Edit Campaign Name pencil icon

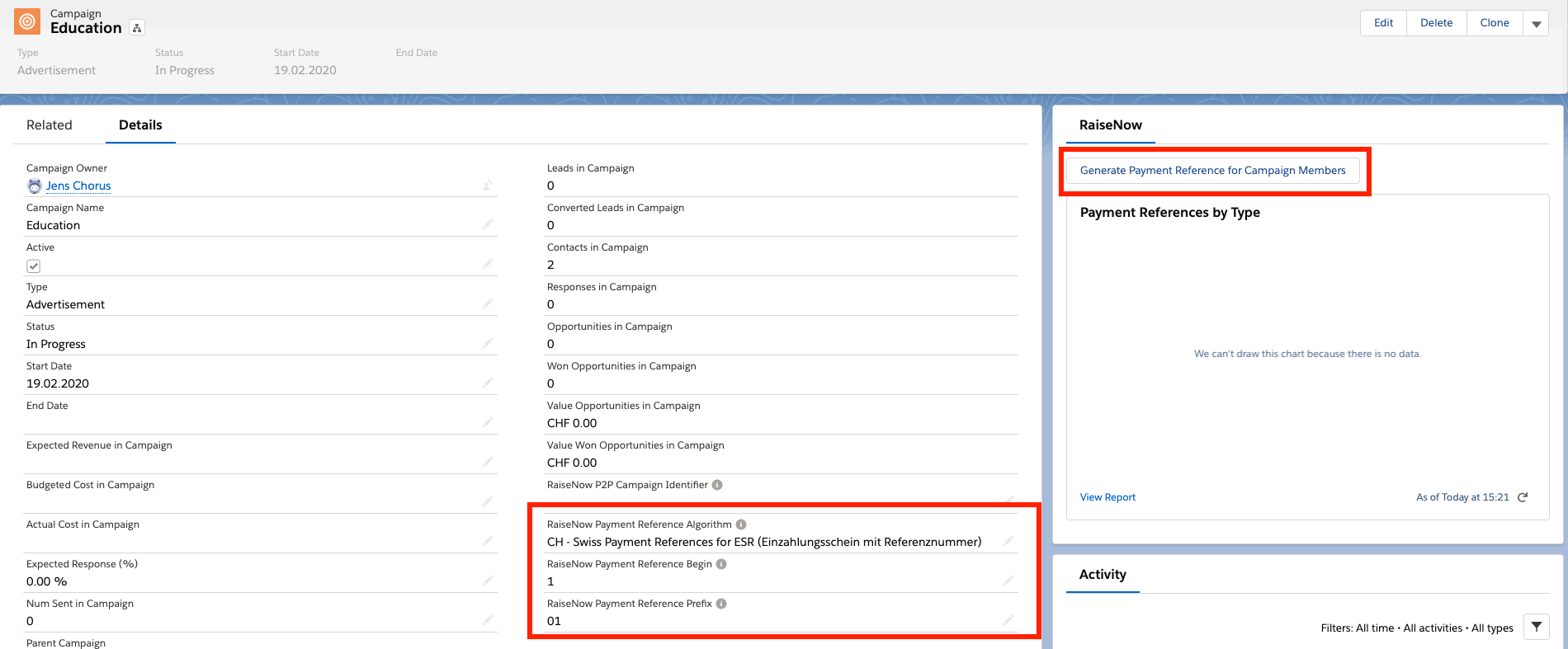(488, 224)
